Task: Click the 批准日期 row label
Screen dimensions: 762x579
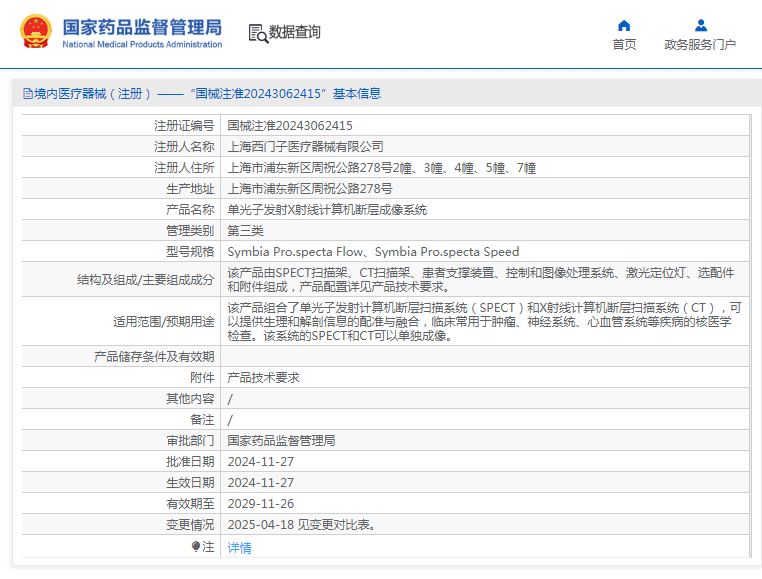Action: pos(190,461)
